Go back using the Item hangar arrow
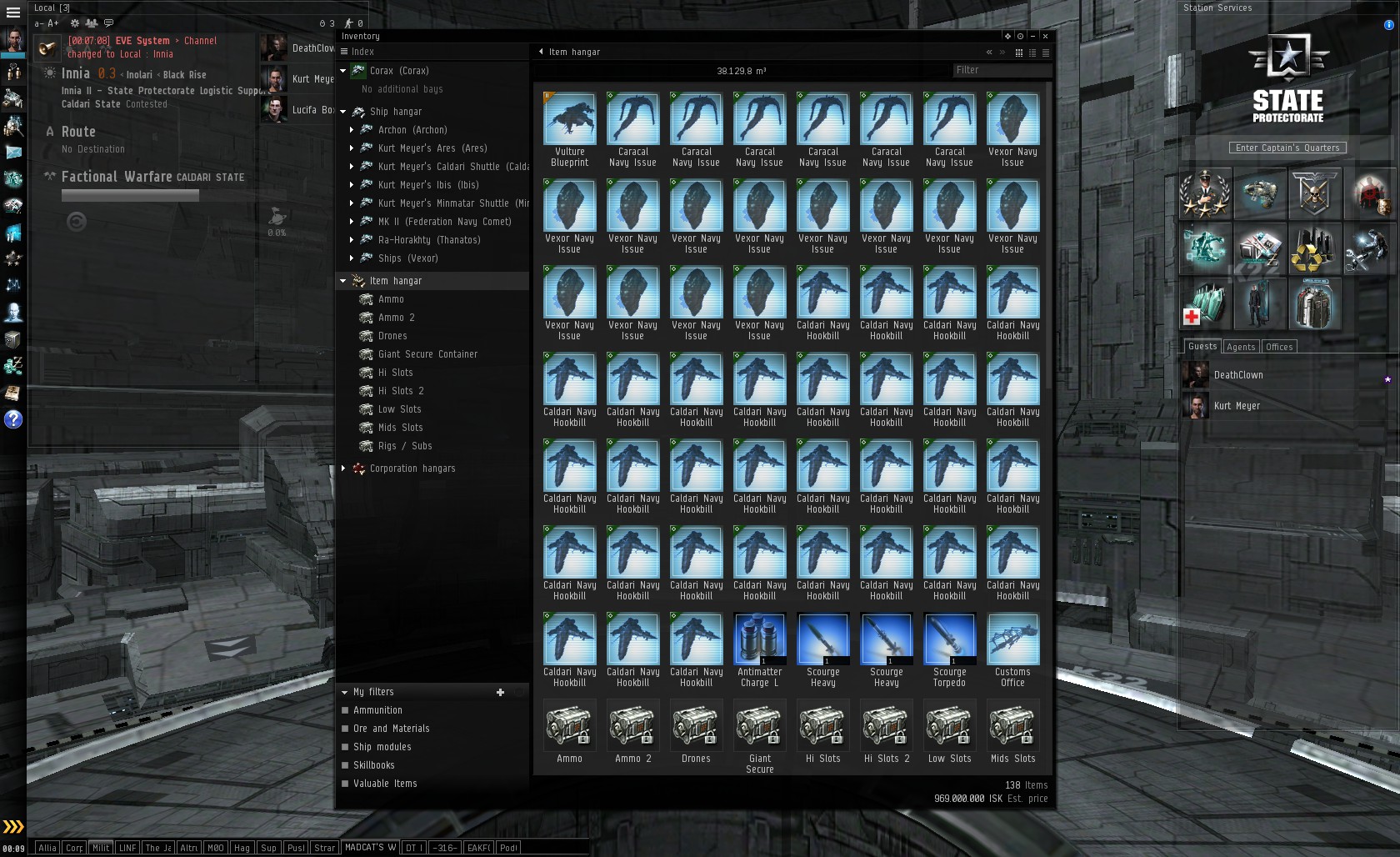 pyautogui.click(x=541, y=52)
